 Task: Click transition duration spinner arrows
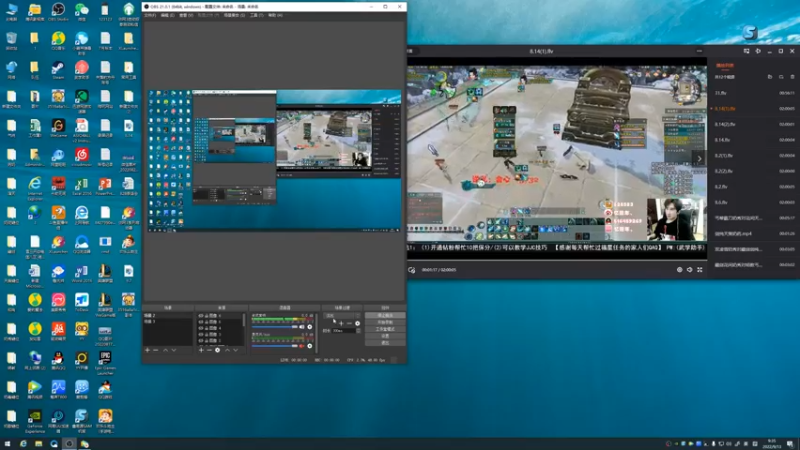point(358,331)
